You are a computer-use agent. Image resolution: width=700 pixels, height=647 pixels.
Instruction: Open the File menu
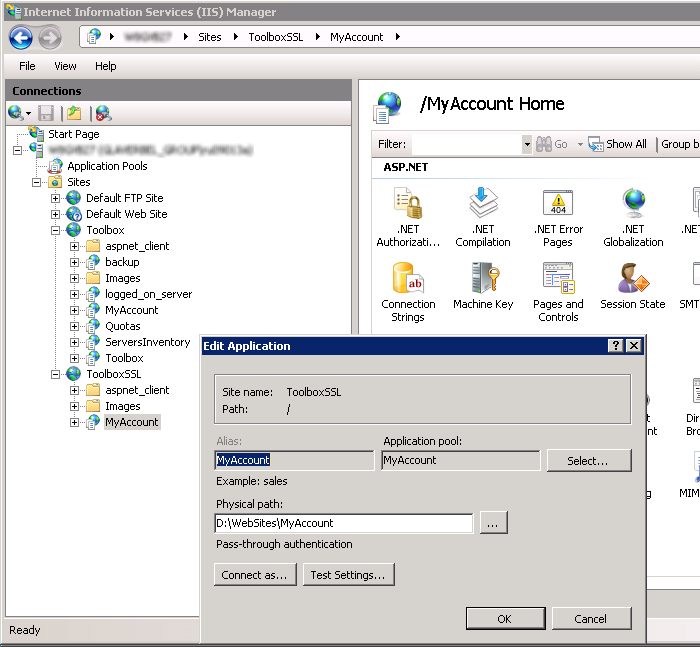tap(27, 66)
